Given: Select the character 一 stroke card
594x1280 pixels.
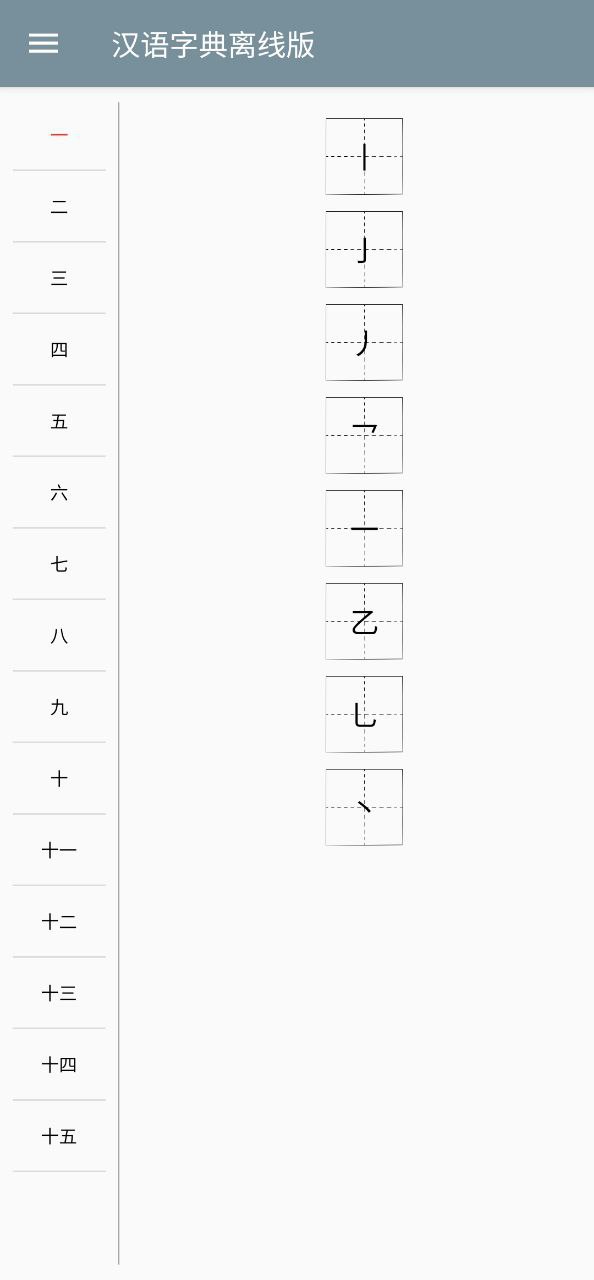Looking at the screenshot, I should pos(363,528).
